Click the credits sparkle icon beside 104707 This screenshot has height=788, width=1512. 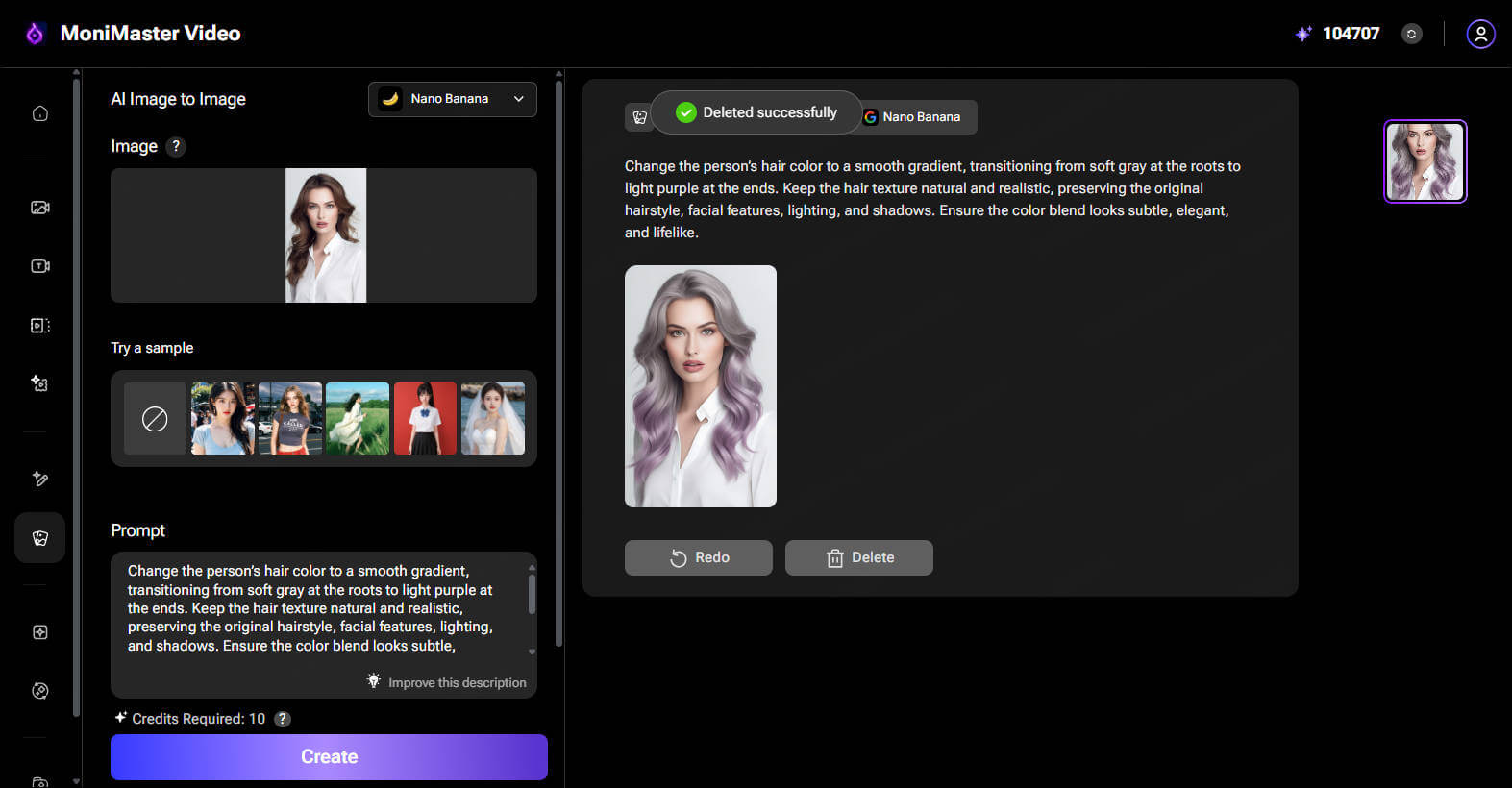[x=1303, y=34]
